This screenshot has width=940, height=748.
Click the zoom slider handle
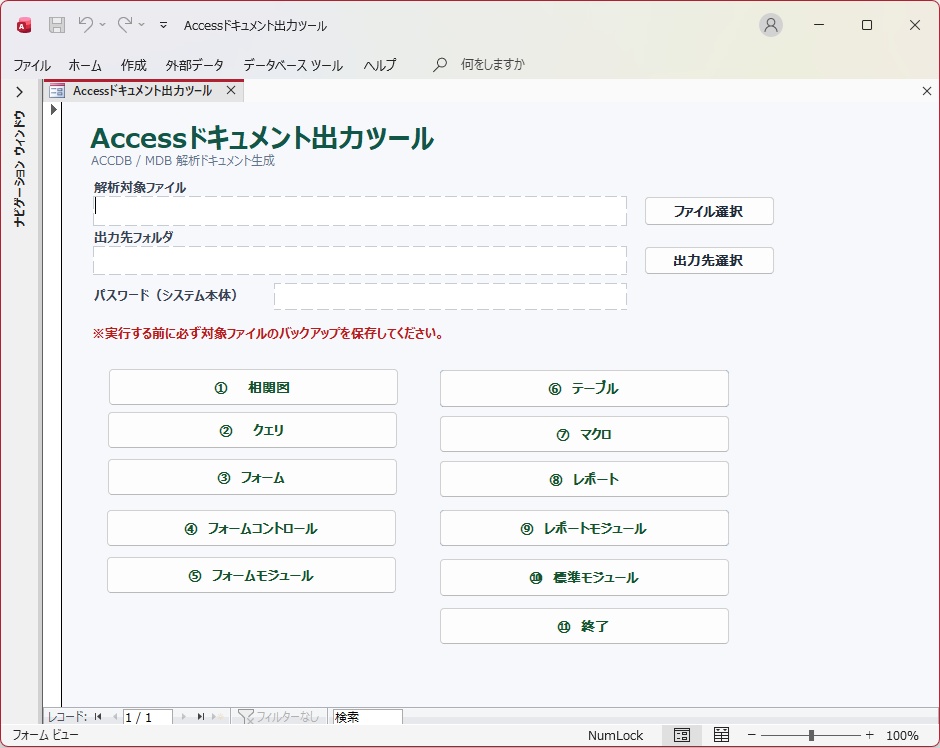[811, 735]
